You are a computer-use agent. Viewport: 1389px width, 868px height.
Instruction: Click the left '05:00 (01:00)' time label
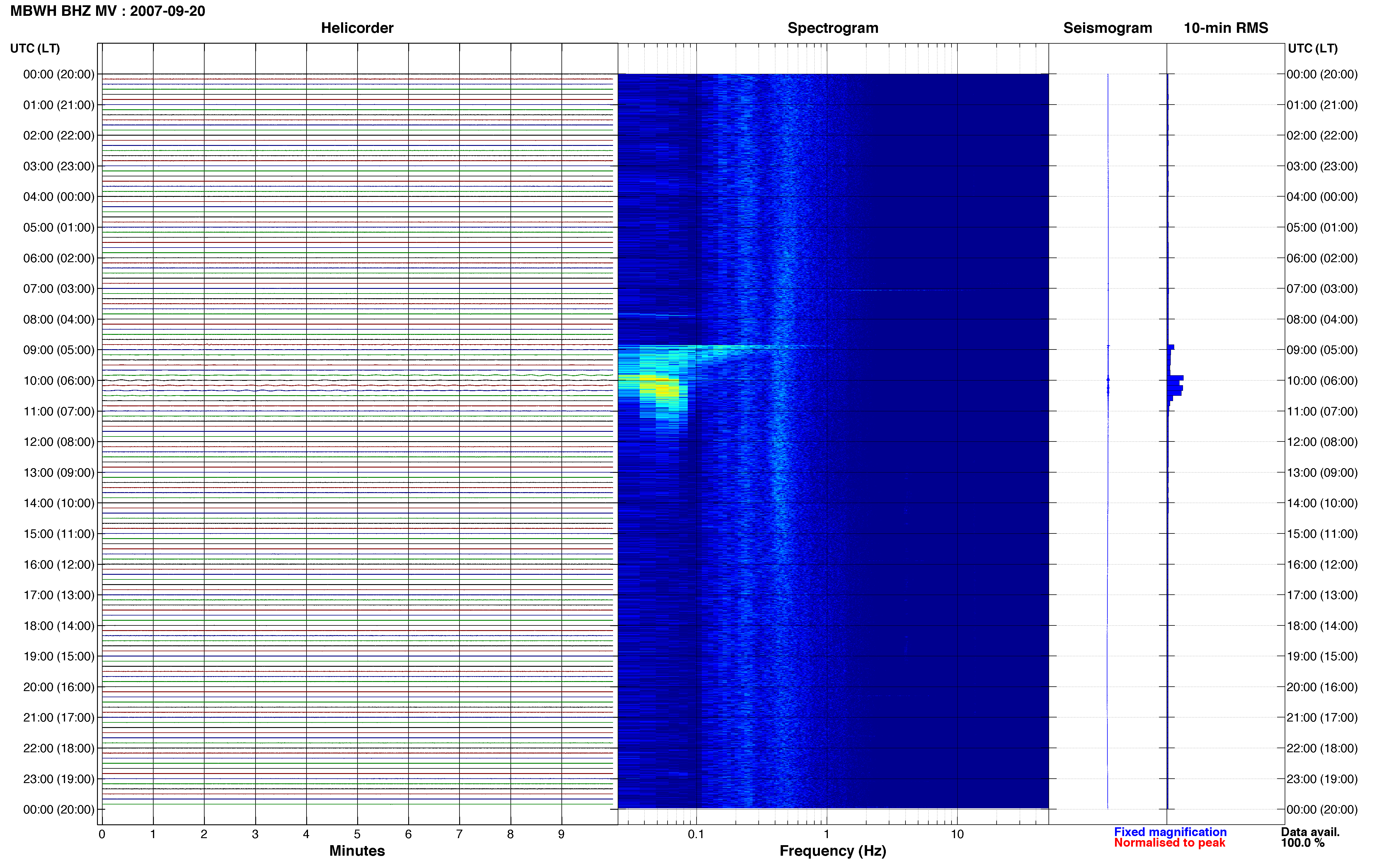pyautogui.click(x=59, y=227)
